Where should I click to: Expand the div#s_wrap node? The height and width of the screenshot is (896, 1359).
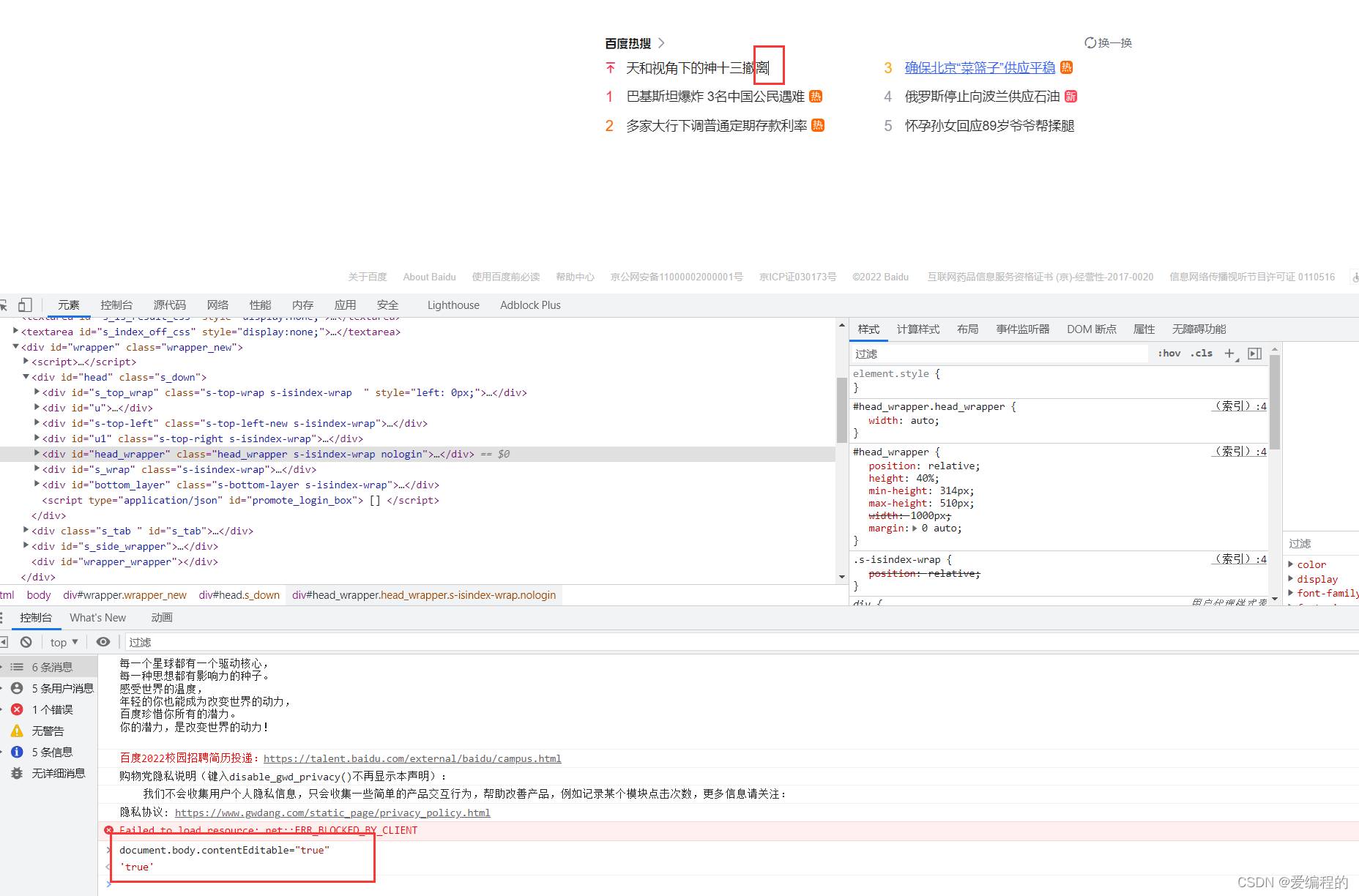(x=37, y=469)
